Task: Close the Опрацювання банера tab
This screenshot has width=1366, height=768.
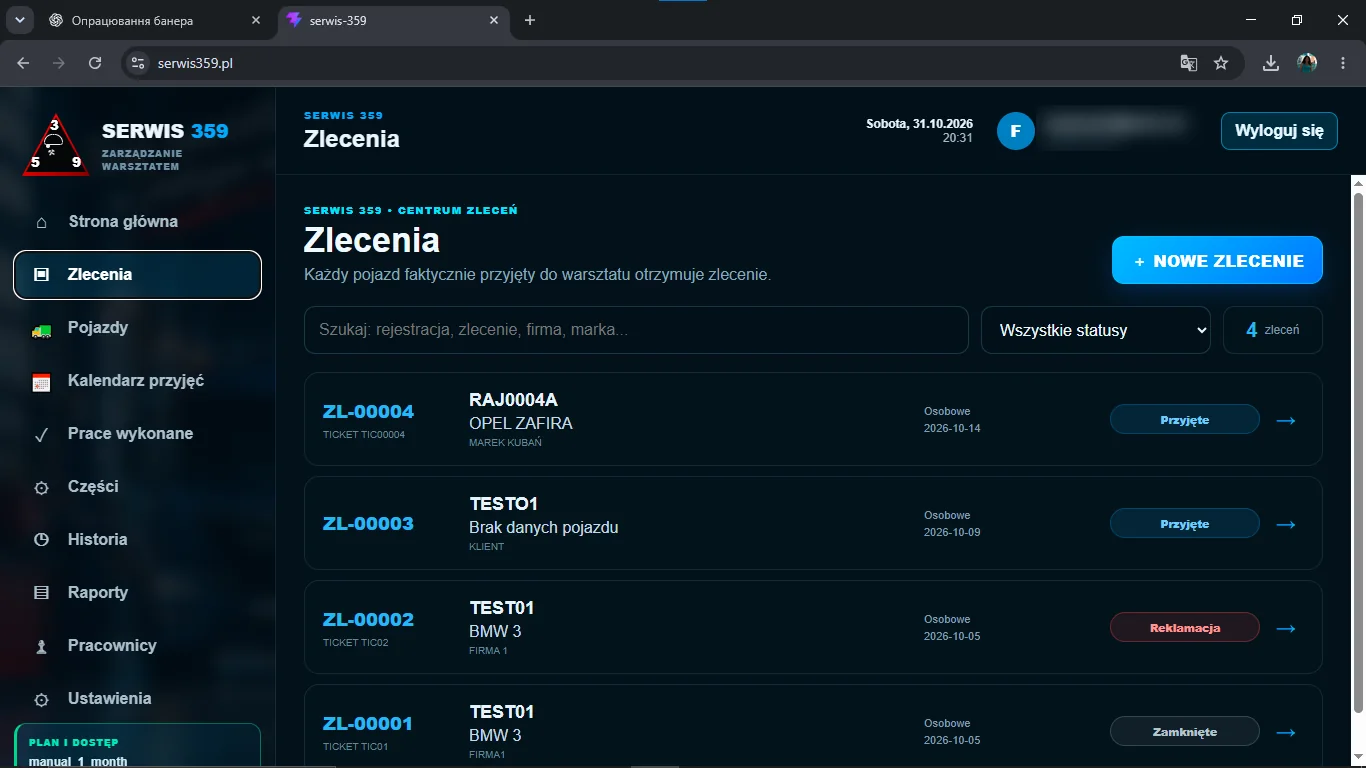Action: pyautogui.click(x=256, y=20)
